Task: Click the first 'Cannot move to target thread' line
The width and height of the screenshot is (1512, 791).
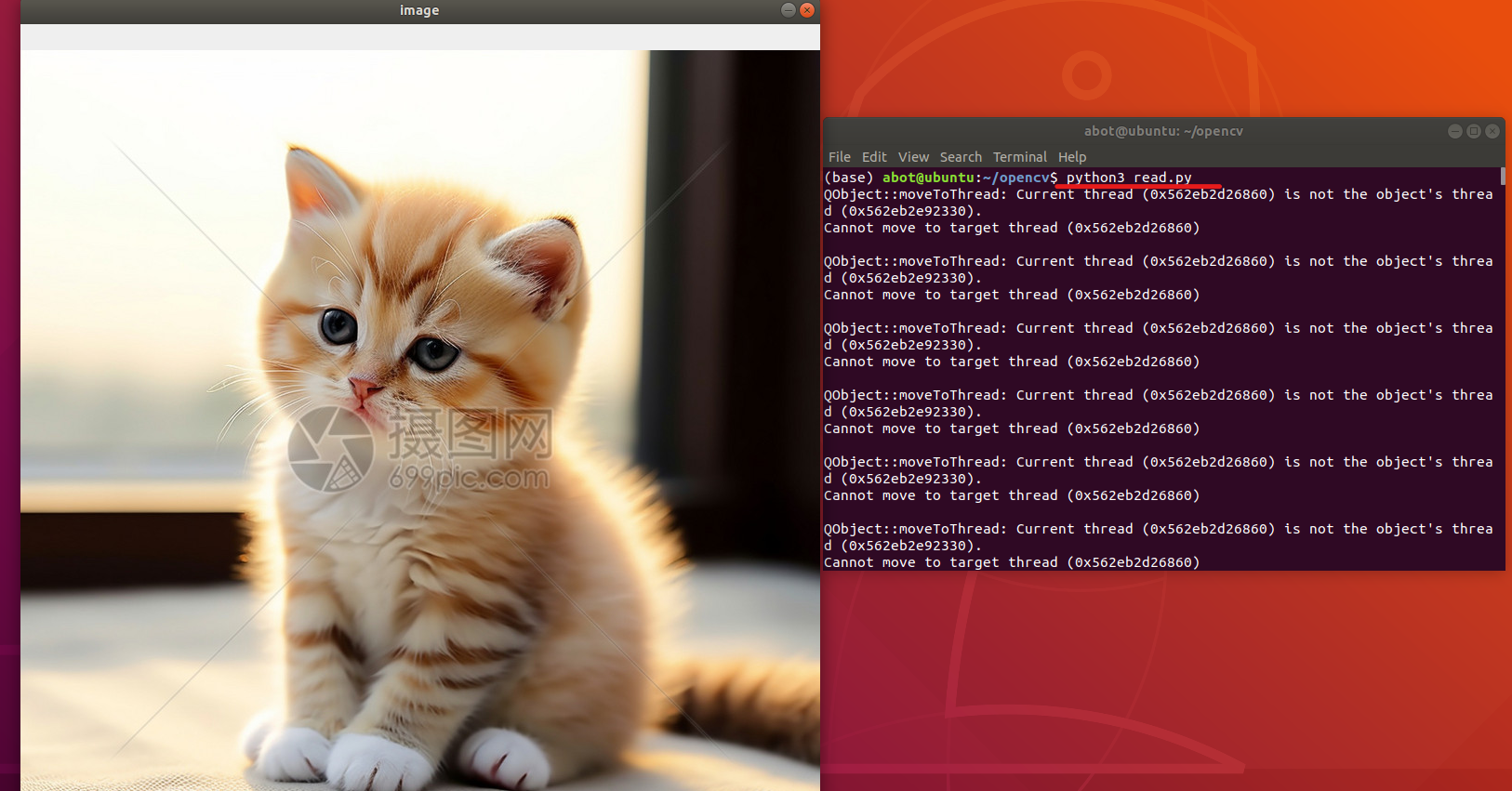Action: [x=1012, y=228]
